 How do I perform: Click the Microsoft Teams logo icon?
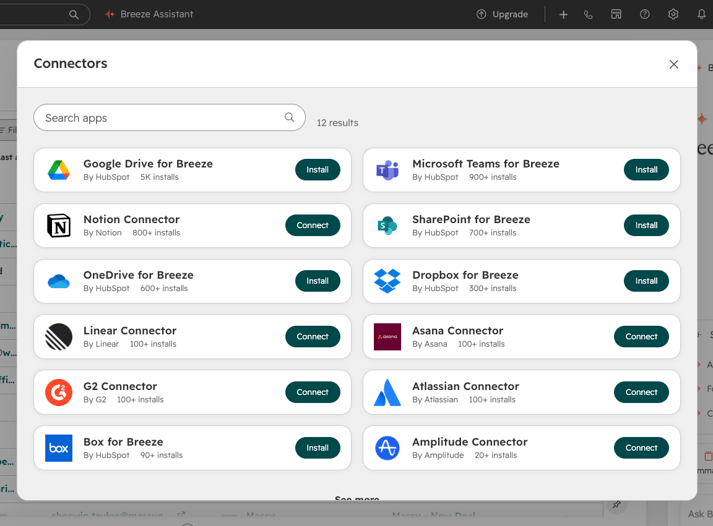coord(387,170)
